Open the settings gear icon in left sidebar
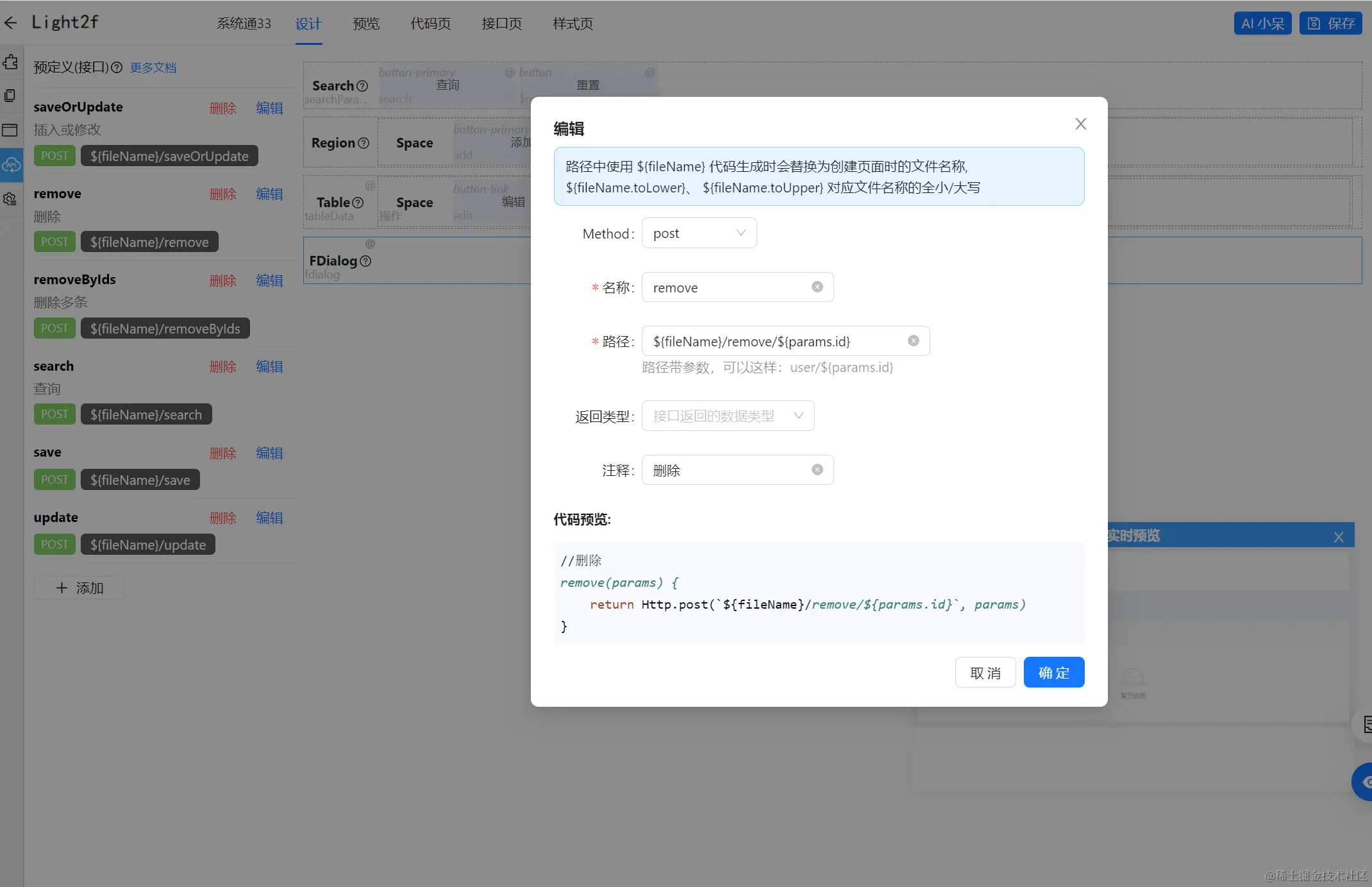The width and height of the screenshot is (1372, 887). [x=10, y=199]
